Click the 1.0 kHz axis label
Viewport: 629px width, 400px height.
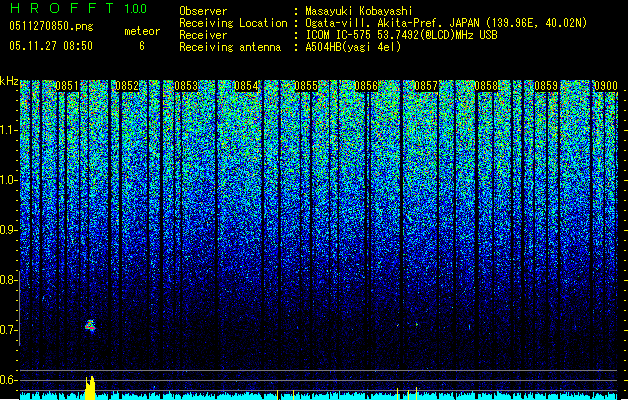(9, 180)
